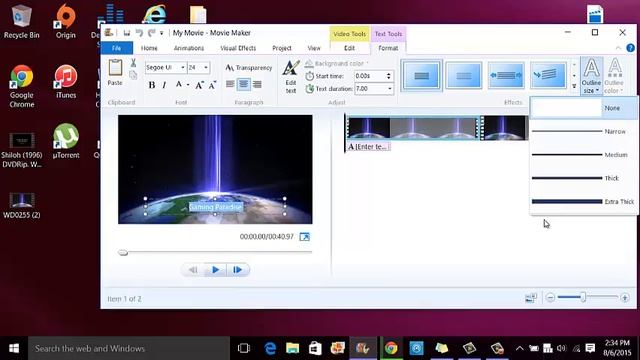Expand the Effects gallery more arrow
Image resolution: width=640 pixels, height=360 pixels.
[574, 86]
